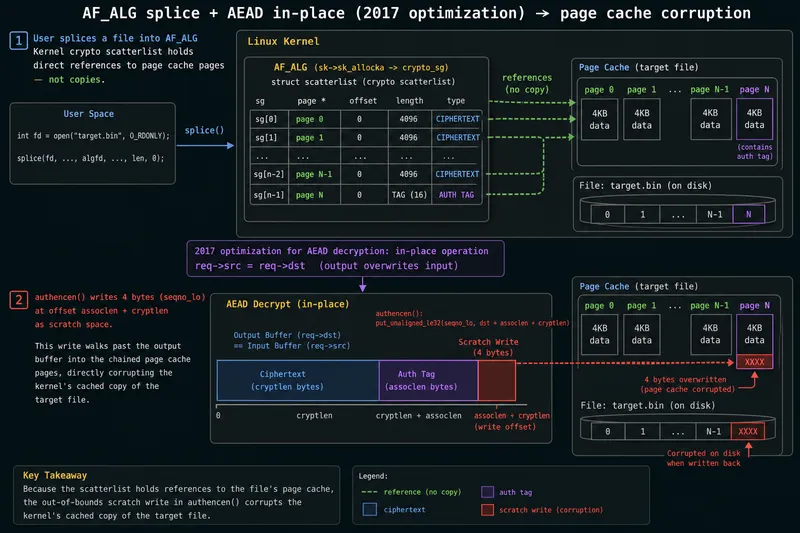The height and width of the screenshot is (533, 800).
Task: Select the put_unaligned_le32(seqno_lo, ...) code text
Action: pos(472,323)
